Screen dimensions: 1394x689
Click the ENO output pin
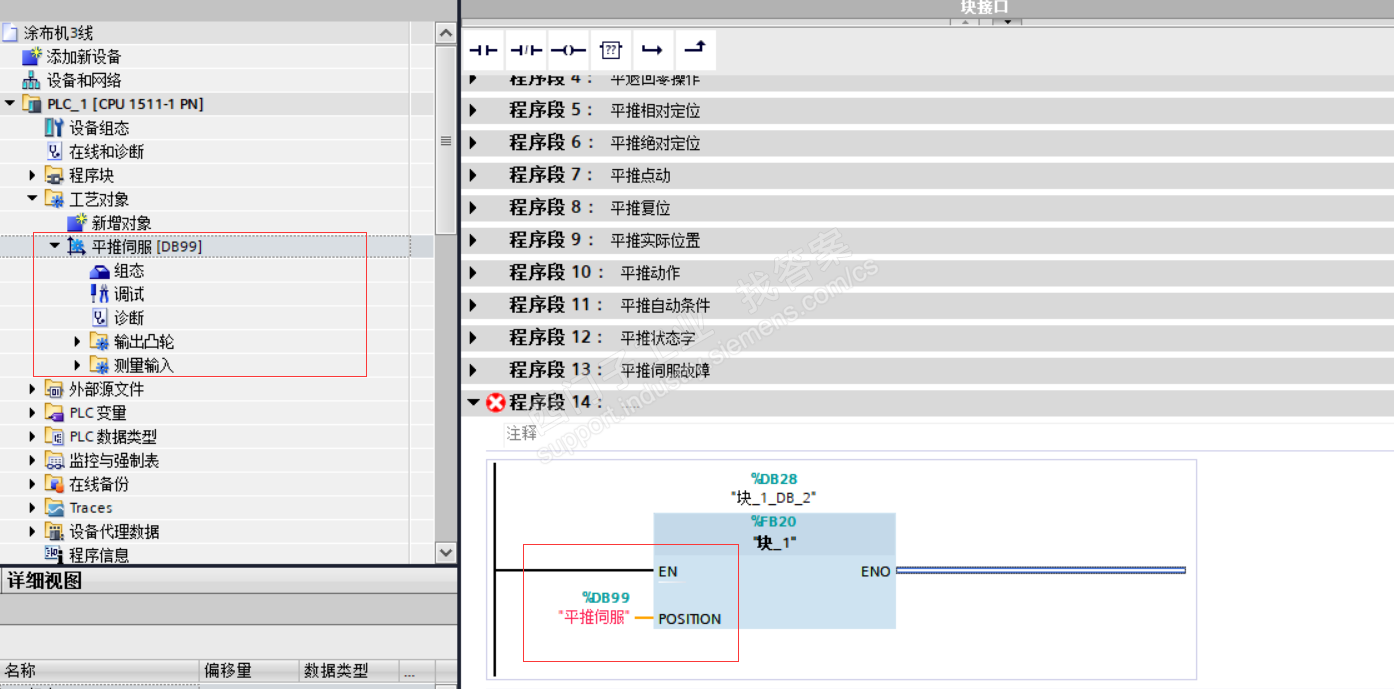875,572
